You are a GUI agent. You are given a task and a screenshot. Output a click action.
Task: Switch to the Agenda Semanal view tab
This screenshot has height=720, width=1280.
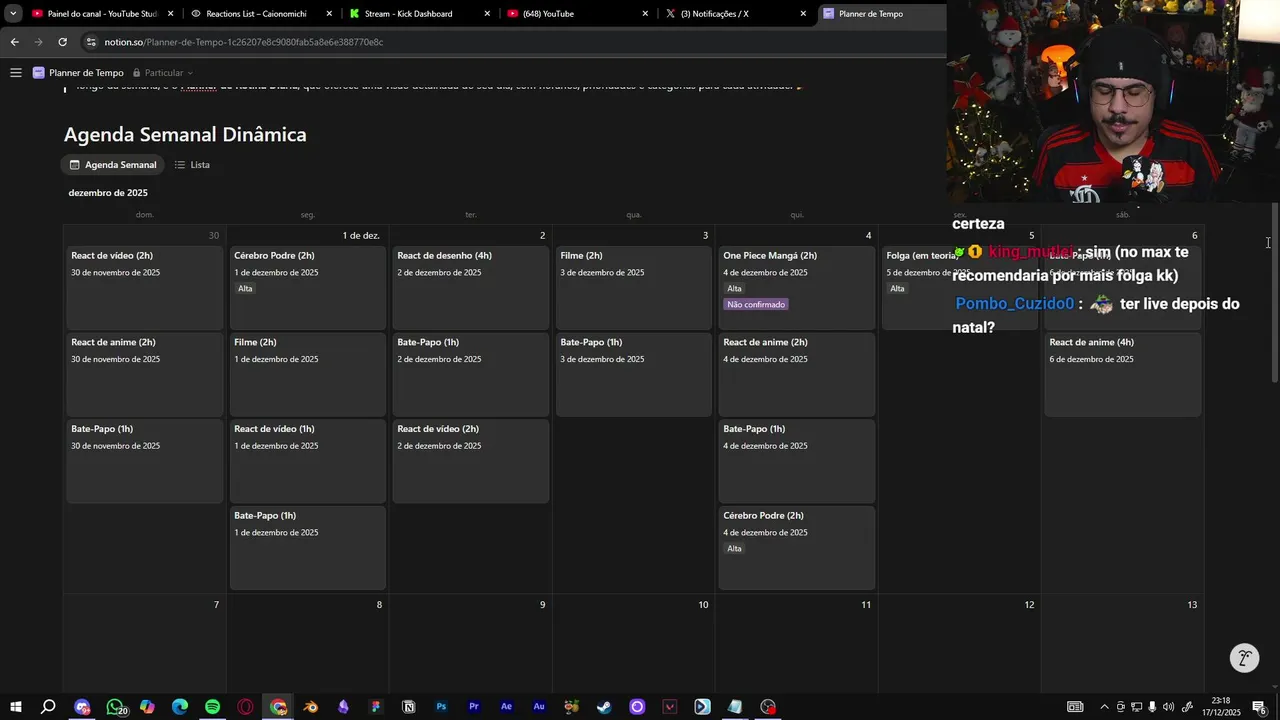(x=113, y=165)
